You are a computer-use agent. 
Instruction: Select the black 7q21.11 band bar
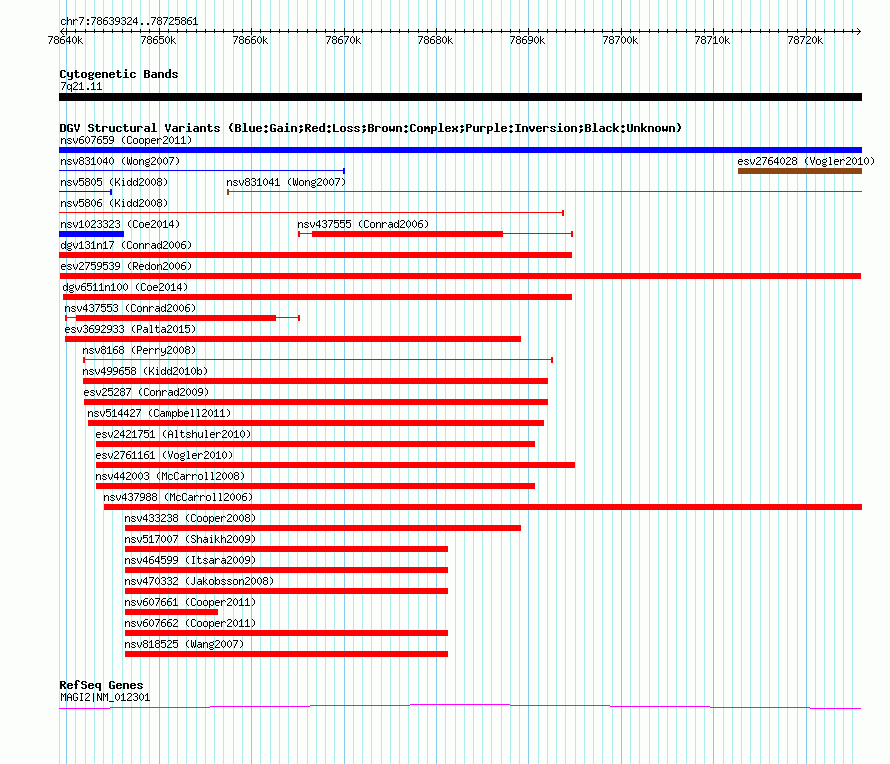pos(460,97)
